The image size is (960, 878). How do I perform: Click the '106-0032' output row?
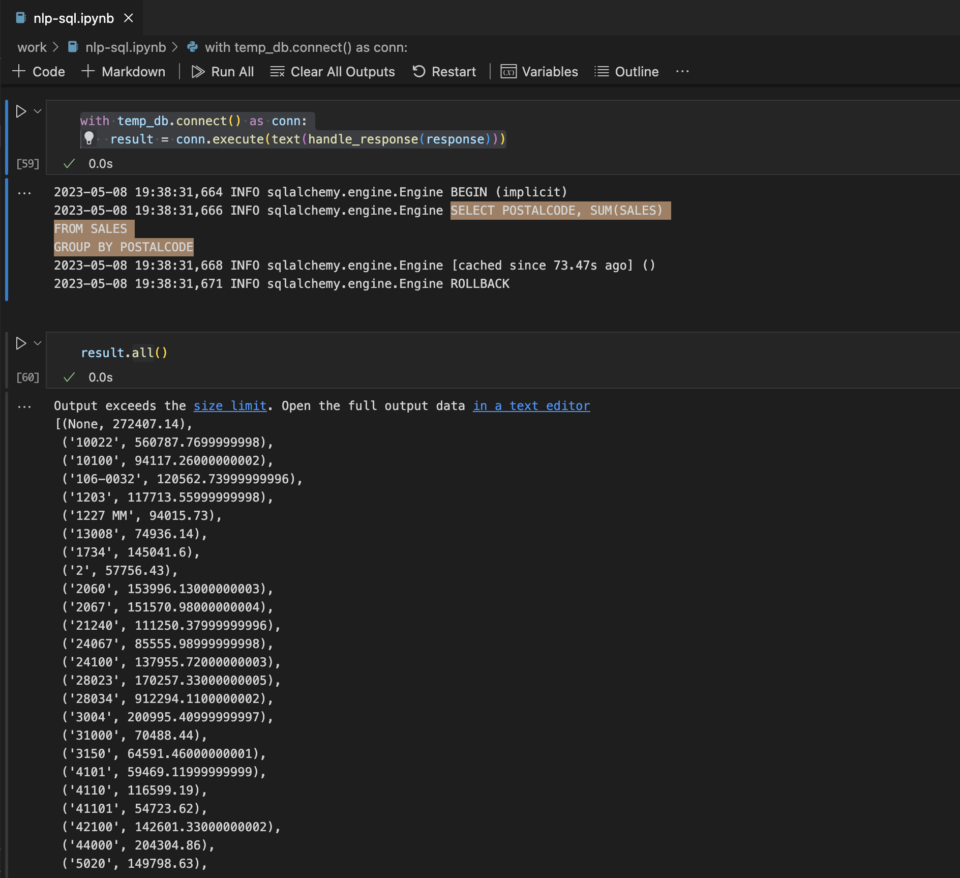coord(182,479)
